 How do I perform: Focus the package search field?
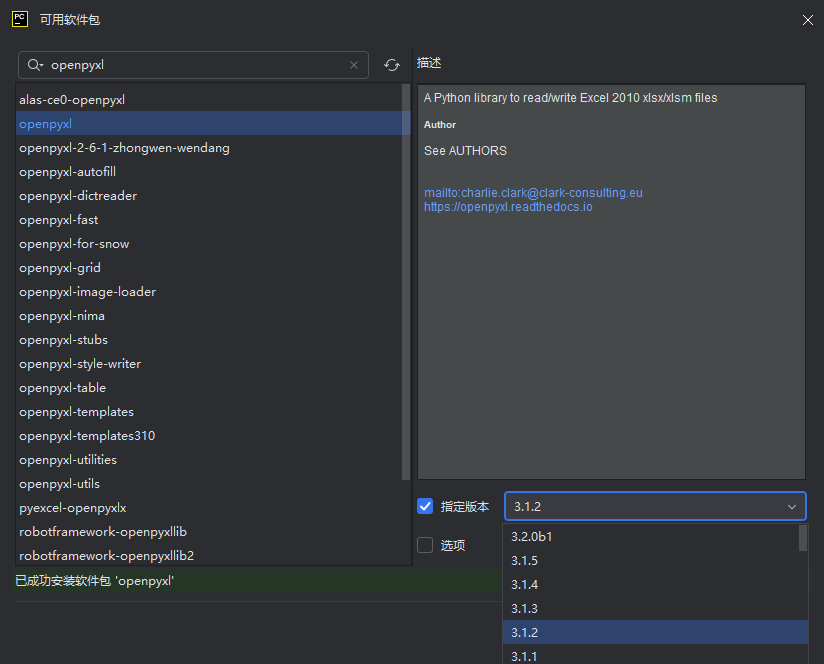193,65
